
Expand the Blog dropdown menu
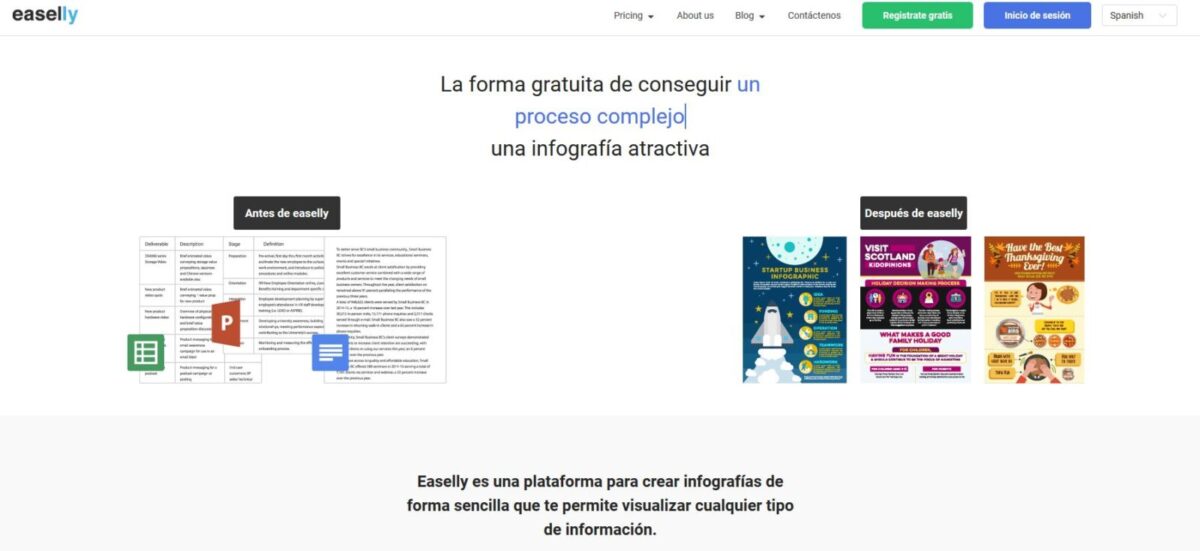[750, 16]
